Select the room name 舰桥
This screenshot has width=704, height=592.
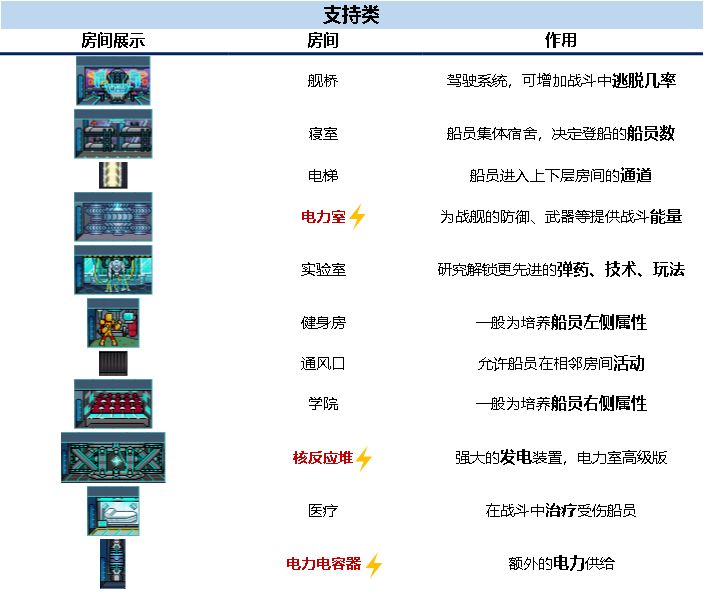click(322, 81)
